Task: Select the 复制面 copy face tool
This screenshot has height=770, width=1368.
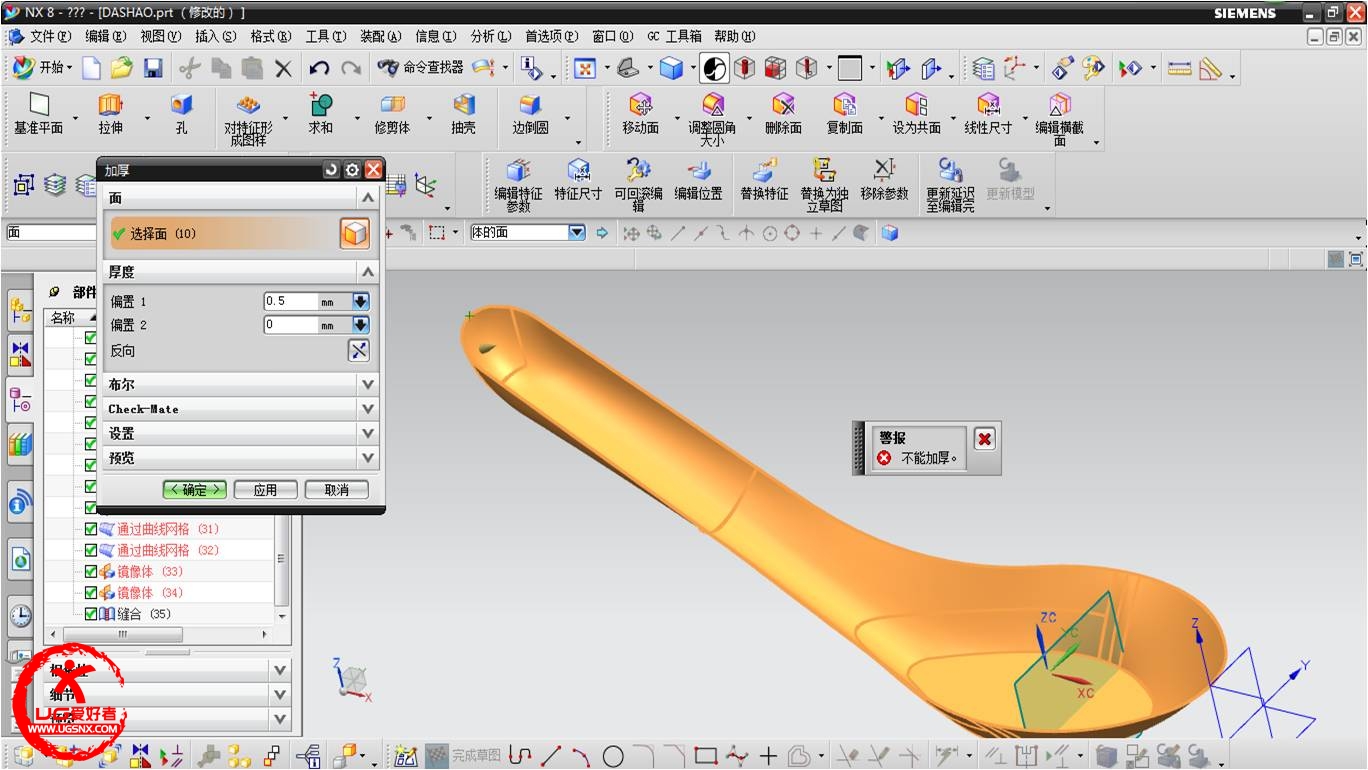Action: [x=845, y=114]
